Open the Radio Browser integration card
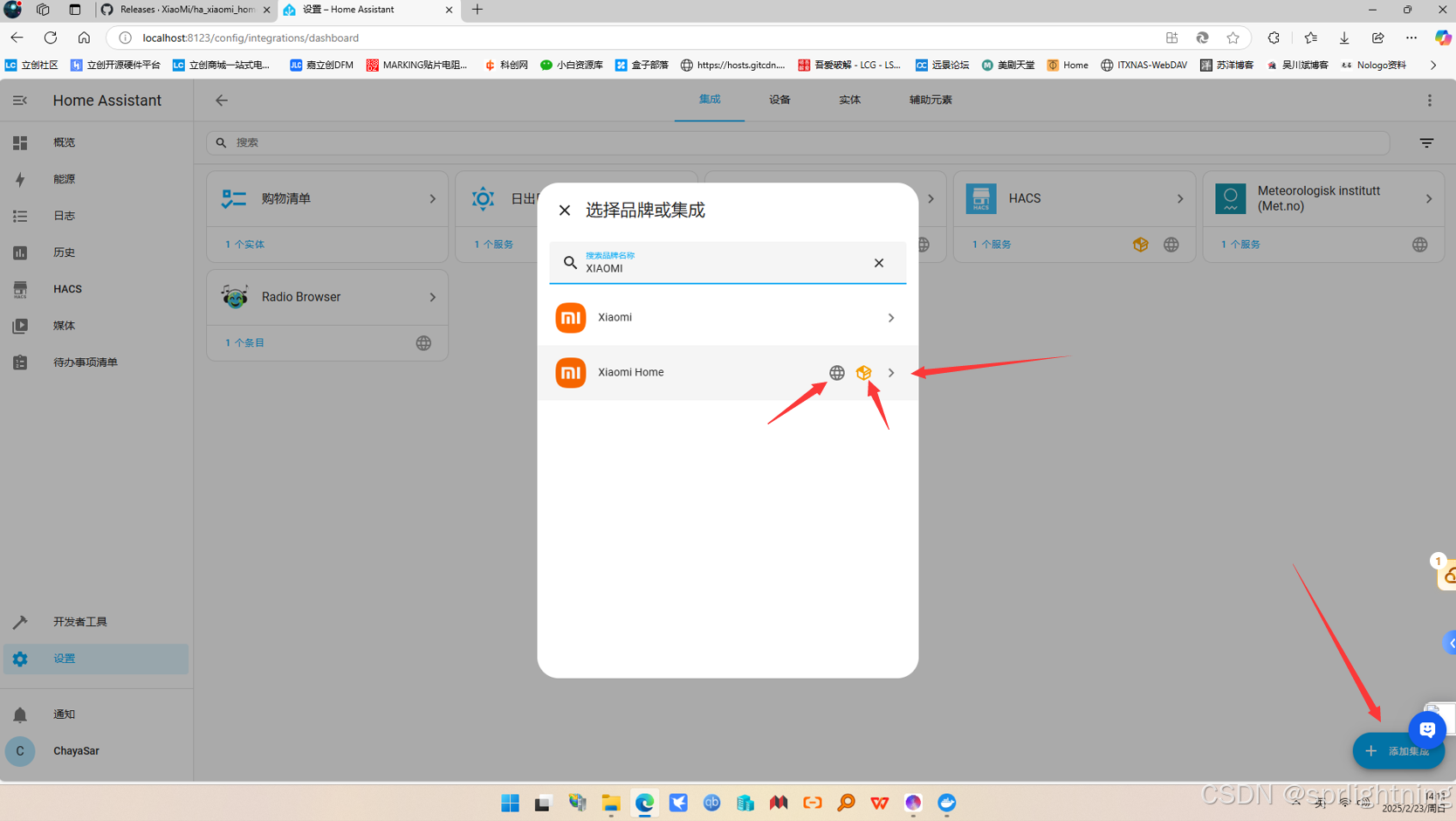Viewport: 1456px width, 821px height. pyautogui.click(x=327, y=298)
